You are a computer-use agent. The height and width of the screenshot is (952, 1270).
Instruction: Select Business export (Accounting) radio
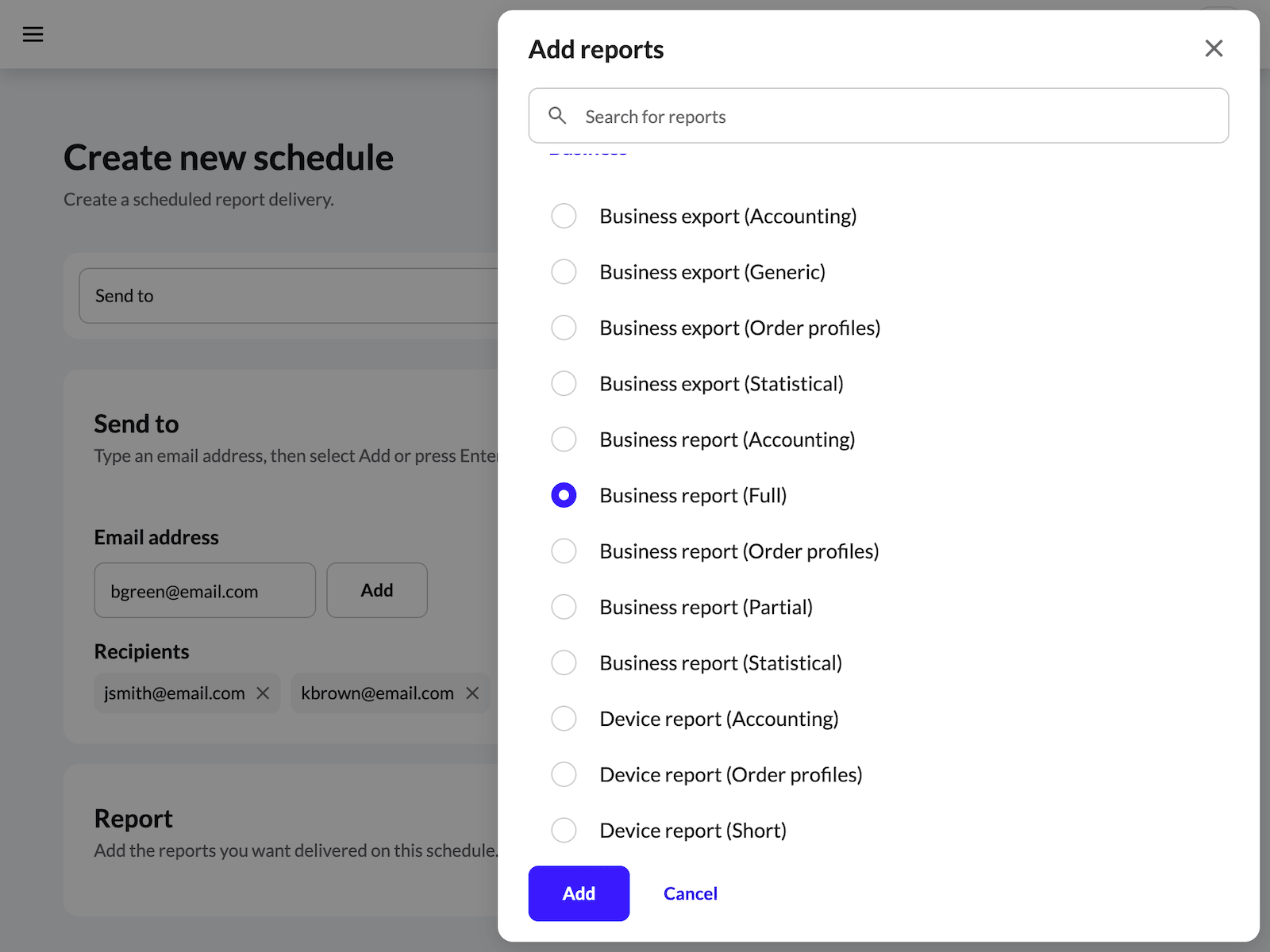[x=564, y=216]
